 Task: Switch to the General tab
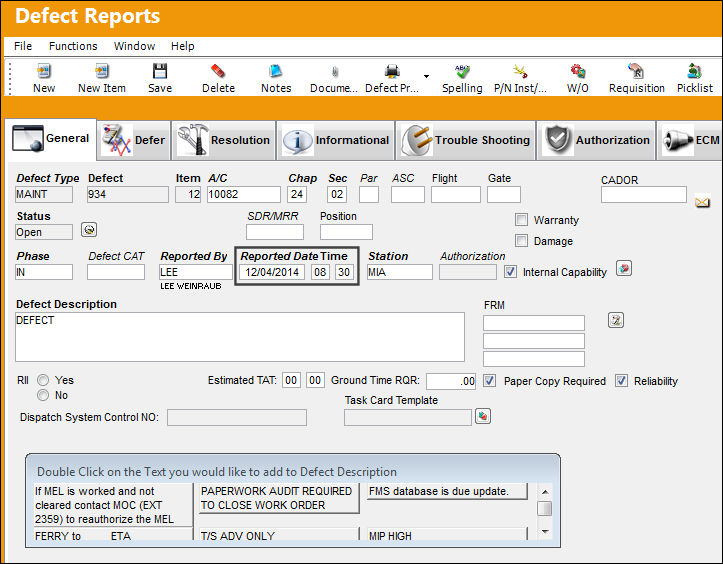[x=51, y=139]
